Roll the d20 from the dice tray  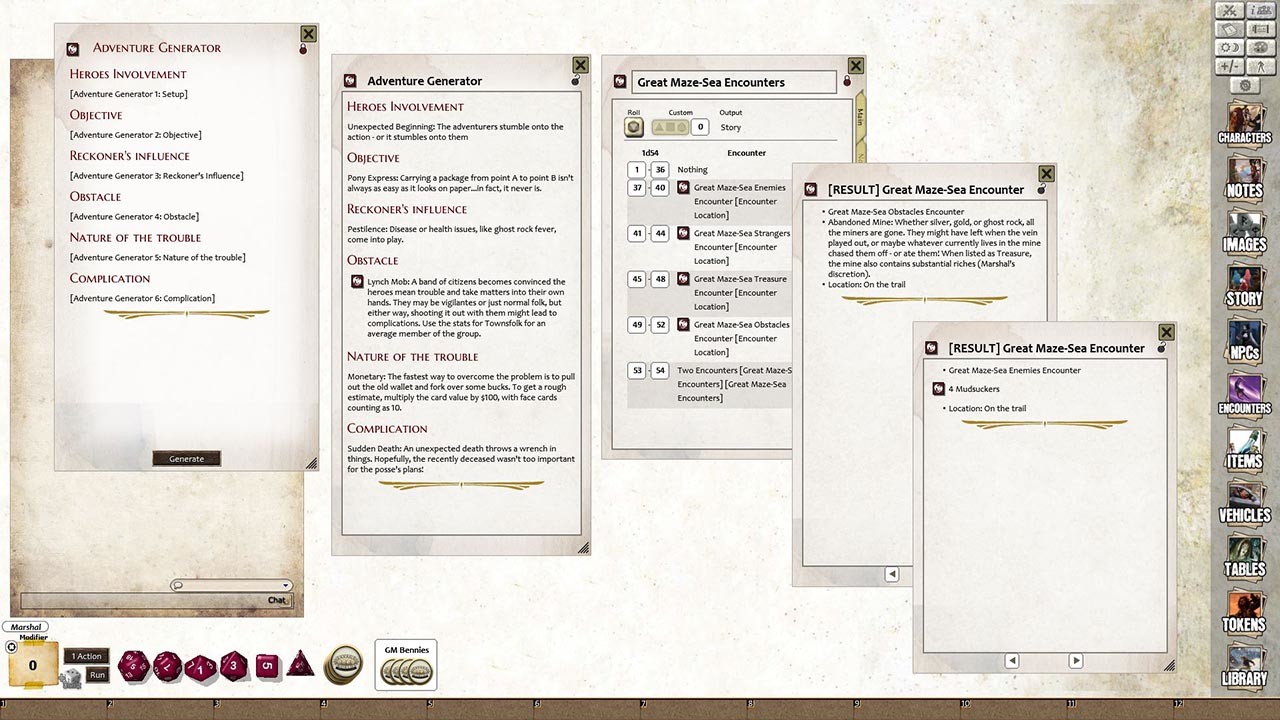[132, 665]
